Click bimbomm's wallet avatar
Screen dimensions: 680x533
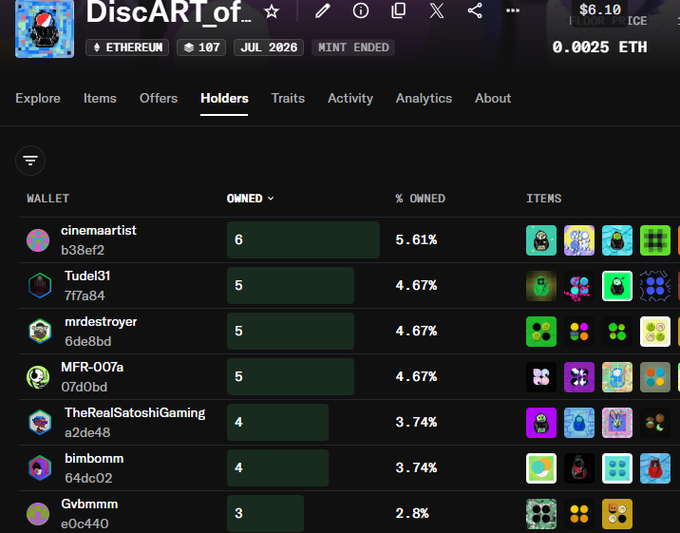(x=40, y=468)
